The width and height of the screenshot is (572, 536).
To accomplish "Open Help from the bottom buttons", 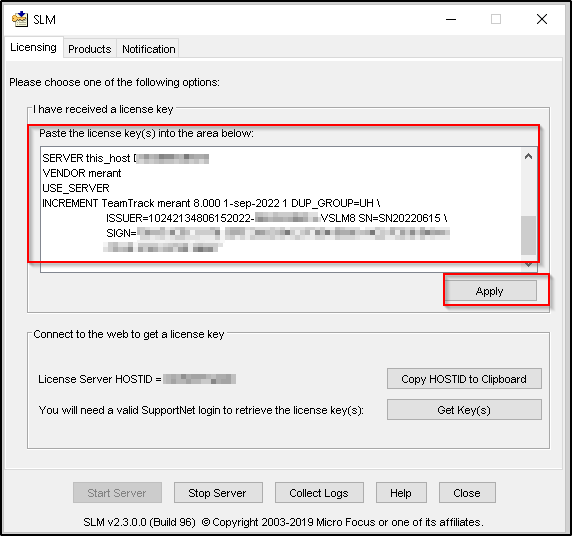I will click(401, 493).
